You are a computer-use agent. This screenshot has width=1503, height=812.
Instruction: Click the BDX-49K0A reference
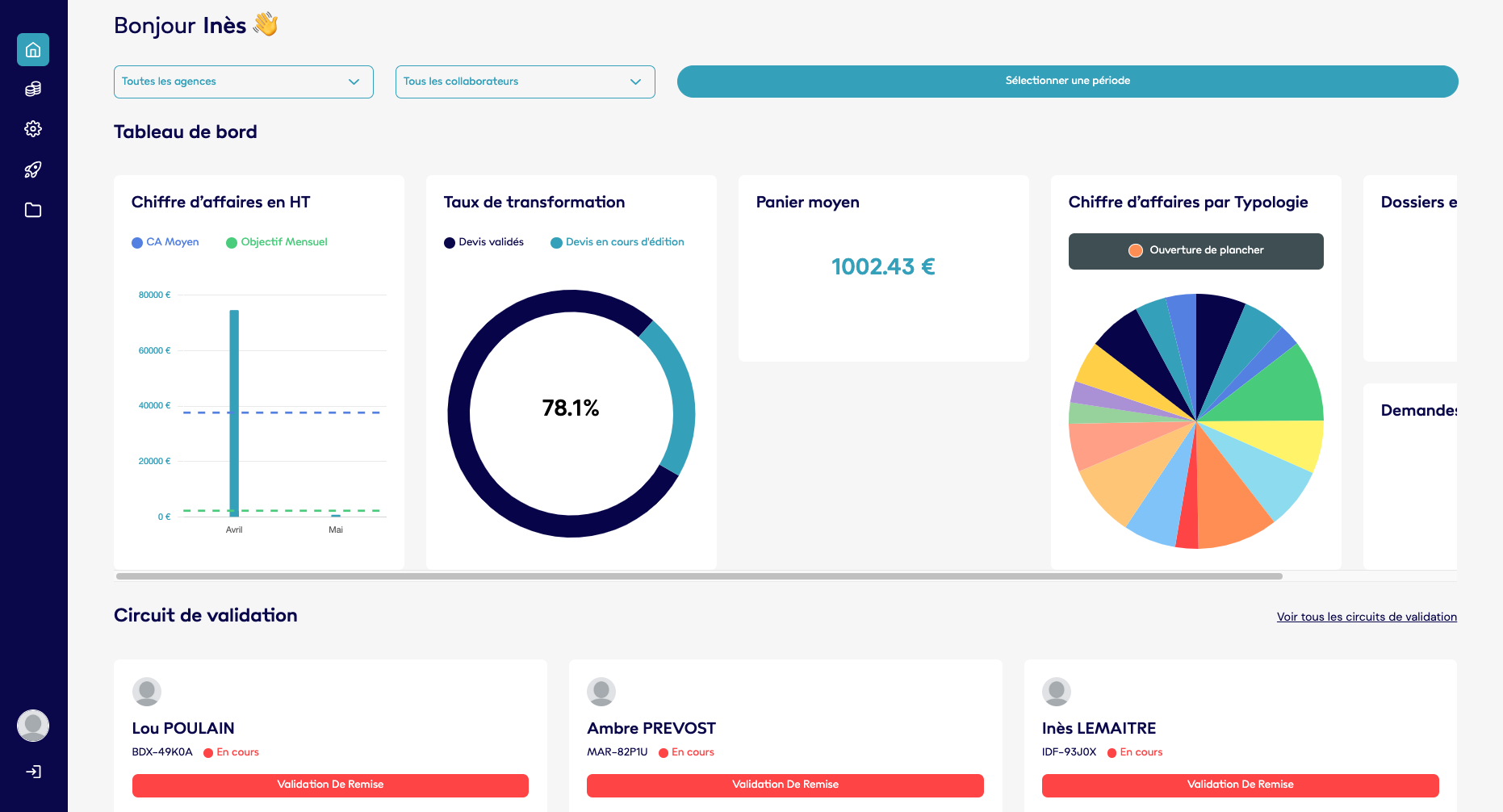[x=162, y=752]
